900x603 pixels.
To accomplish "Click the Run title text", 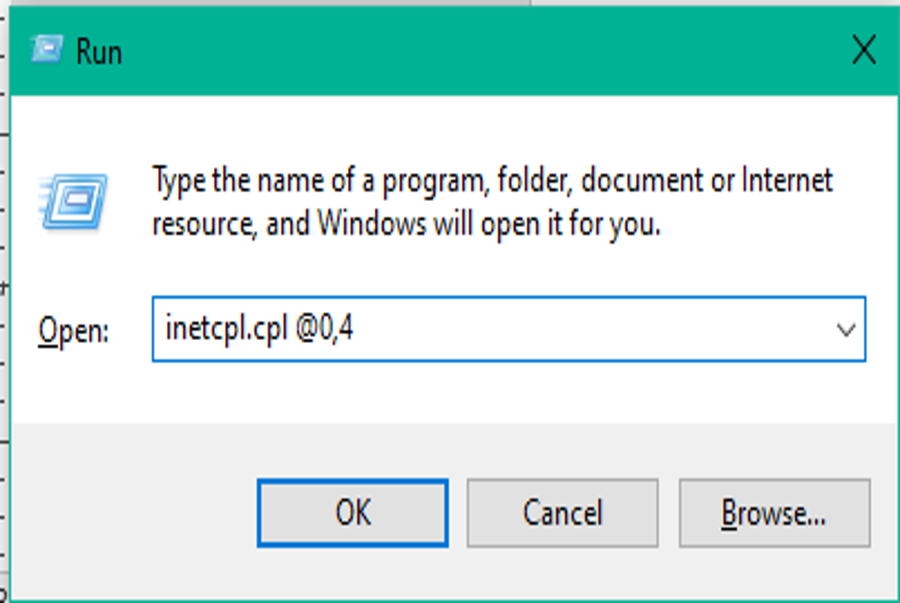I will [x=99, y=52].
